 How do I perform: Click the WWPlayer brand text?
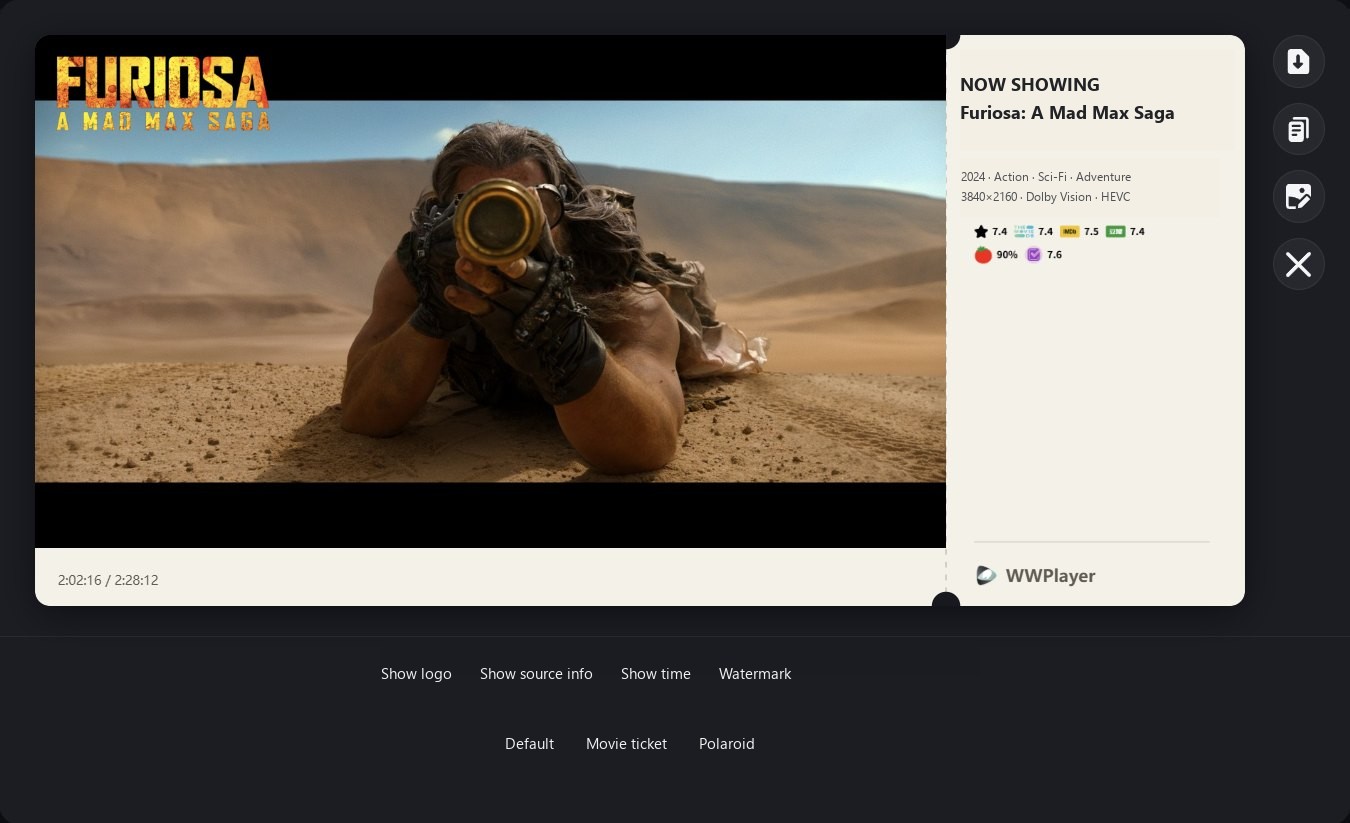[1051, 576]
